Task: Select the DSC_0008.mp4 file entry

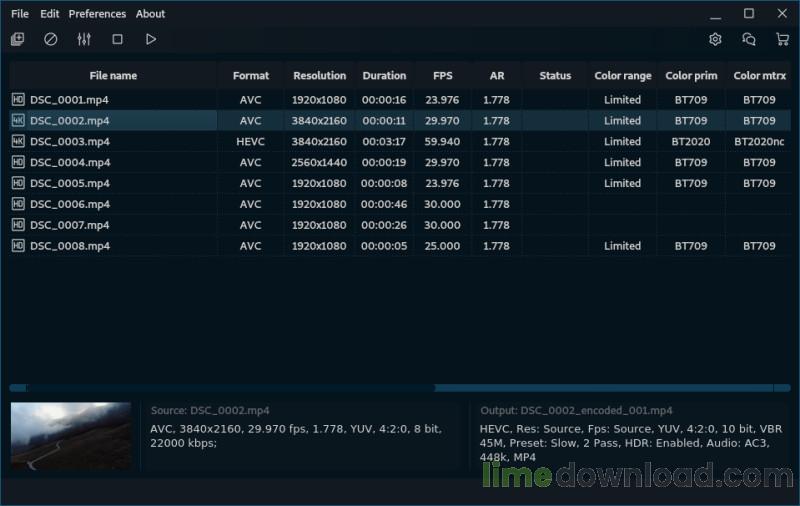Action: click(70, 246)
